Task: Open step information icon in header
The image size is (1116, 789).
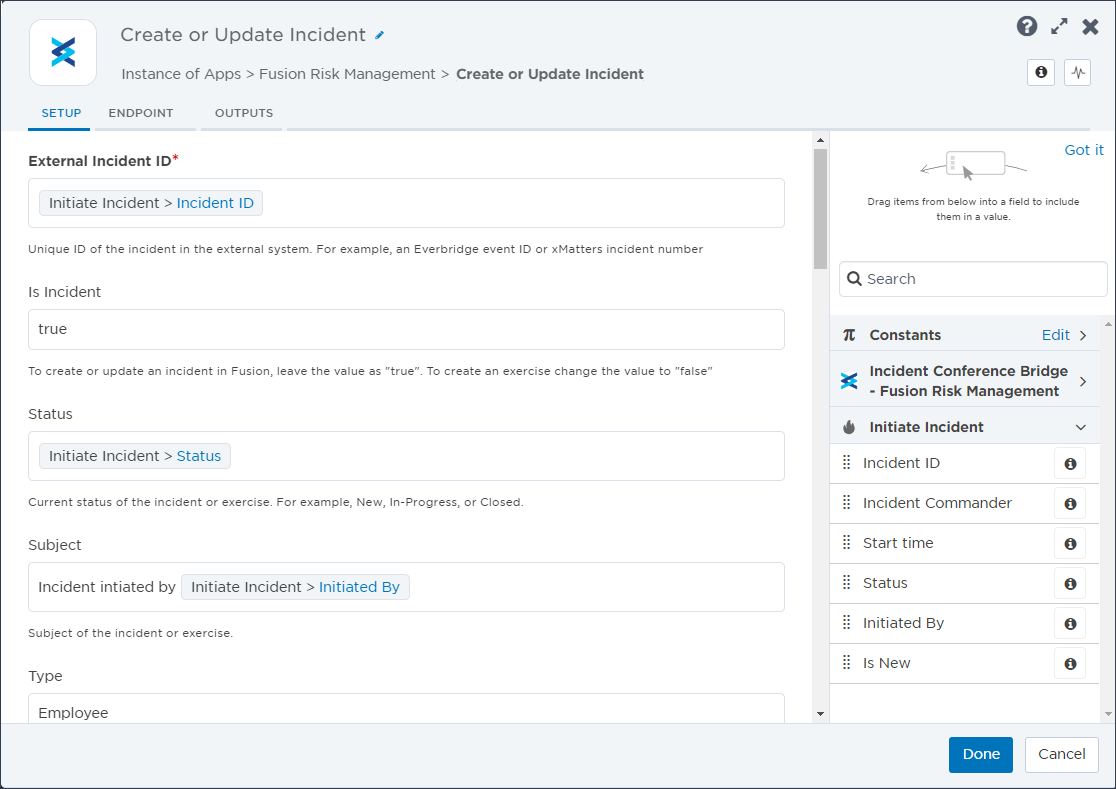Action: (x=1041, y=72)
